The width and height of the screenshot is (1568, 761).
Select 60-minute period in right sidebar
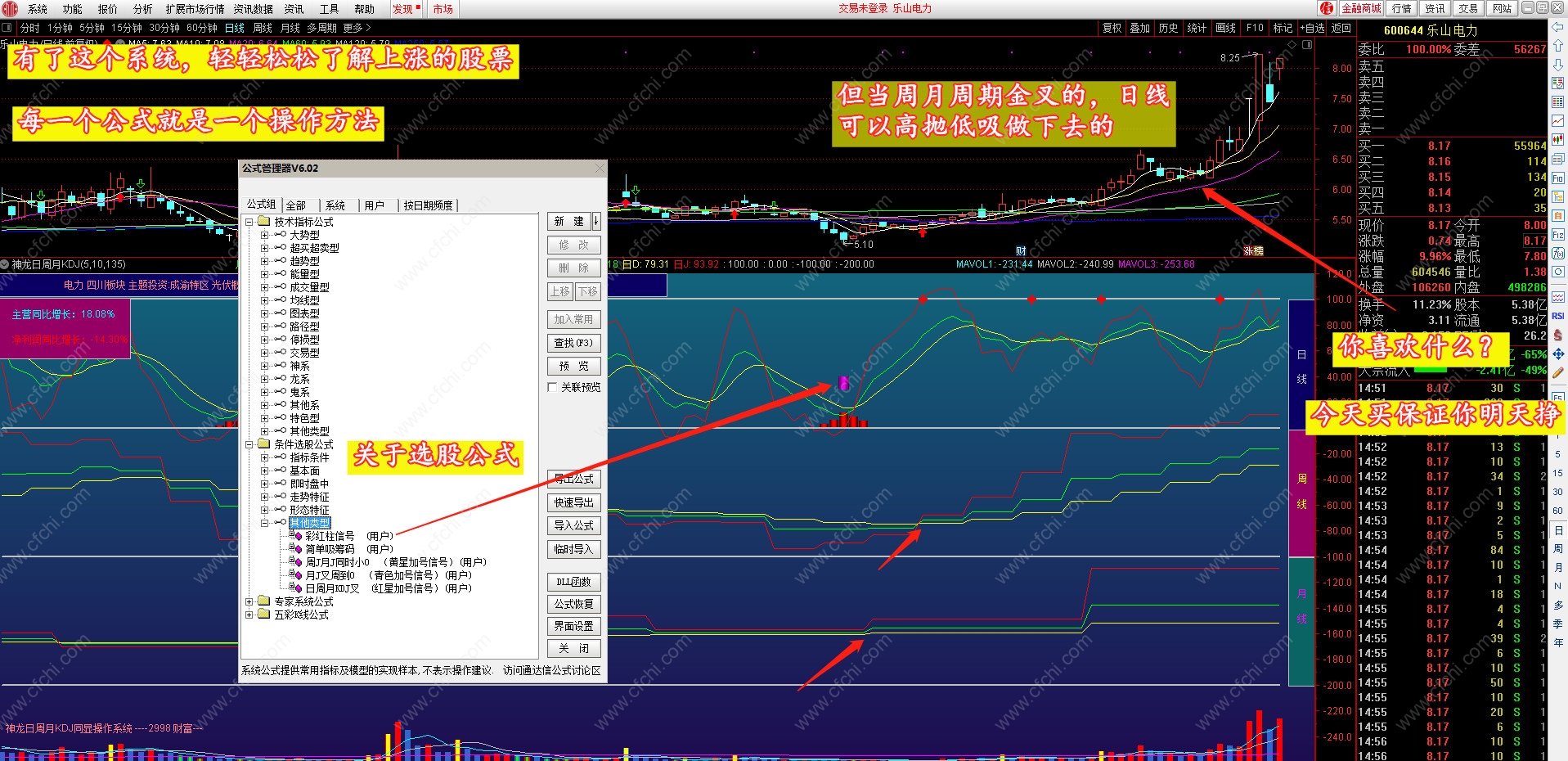(1558, 511)
